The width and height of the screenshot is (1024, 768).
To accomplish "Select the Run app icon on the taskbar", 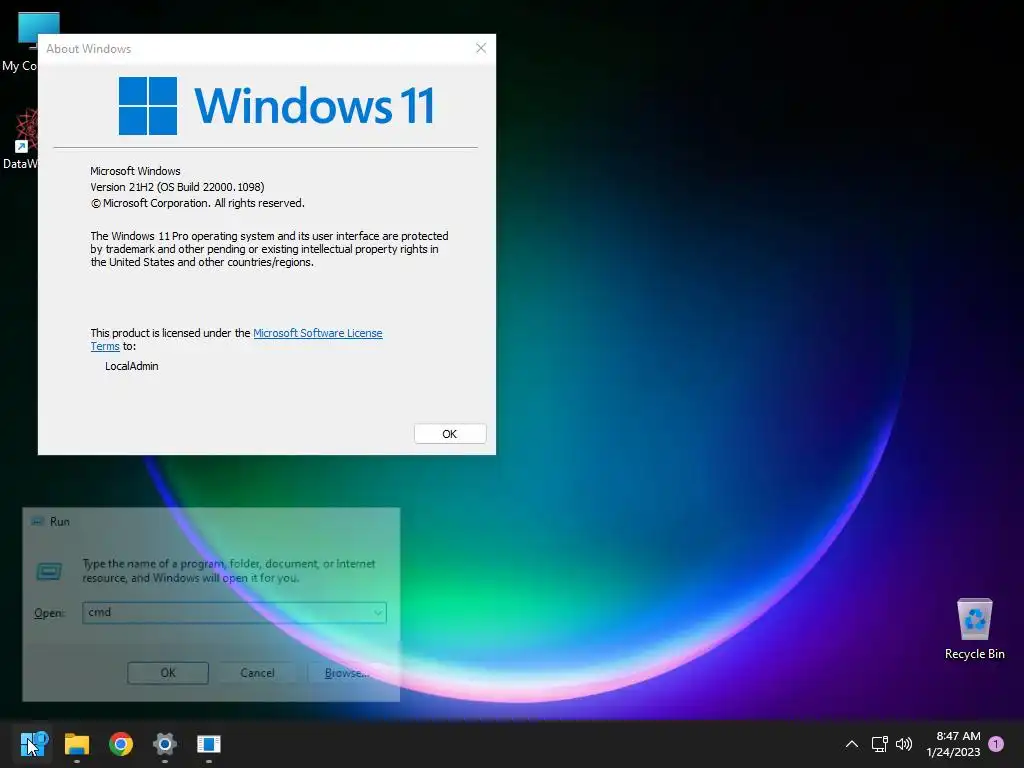I will [208, 743].
